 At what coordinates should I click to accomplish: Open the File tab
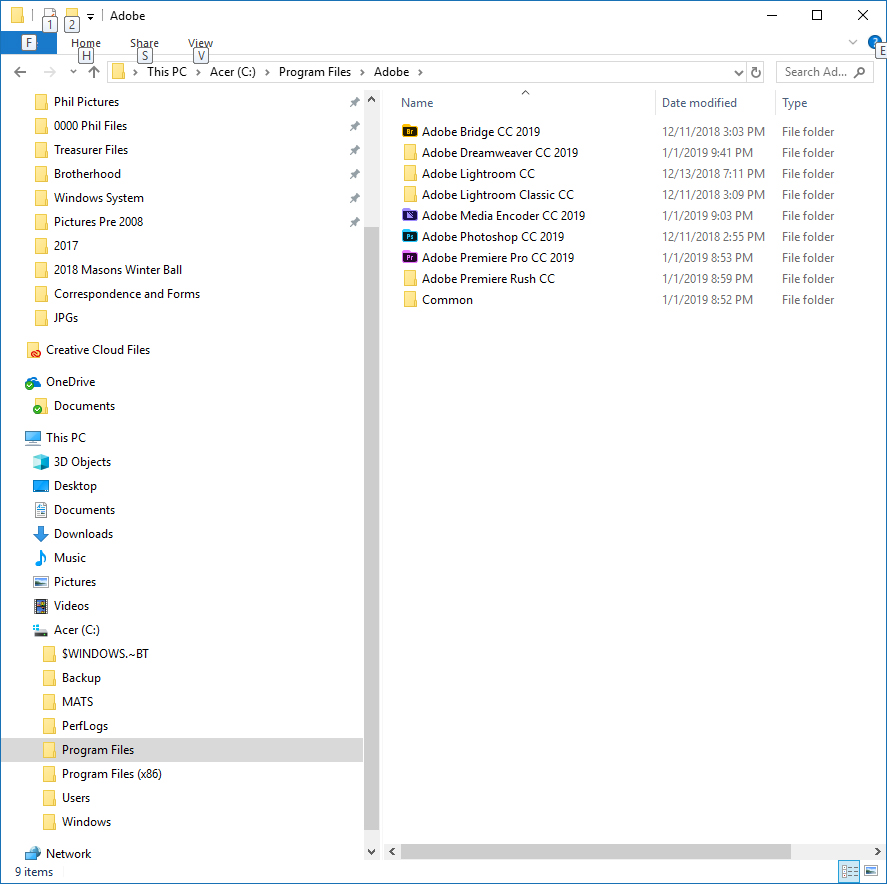pos(28,43)
